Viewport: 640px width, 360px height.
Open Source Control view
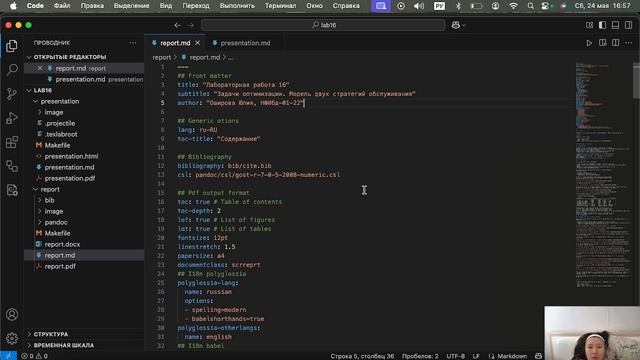12,94
